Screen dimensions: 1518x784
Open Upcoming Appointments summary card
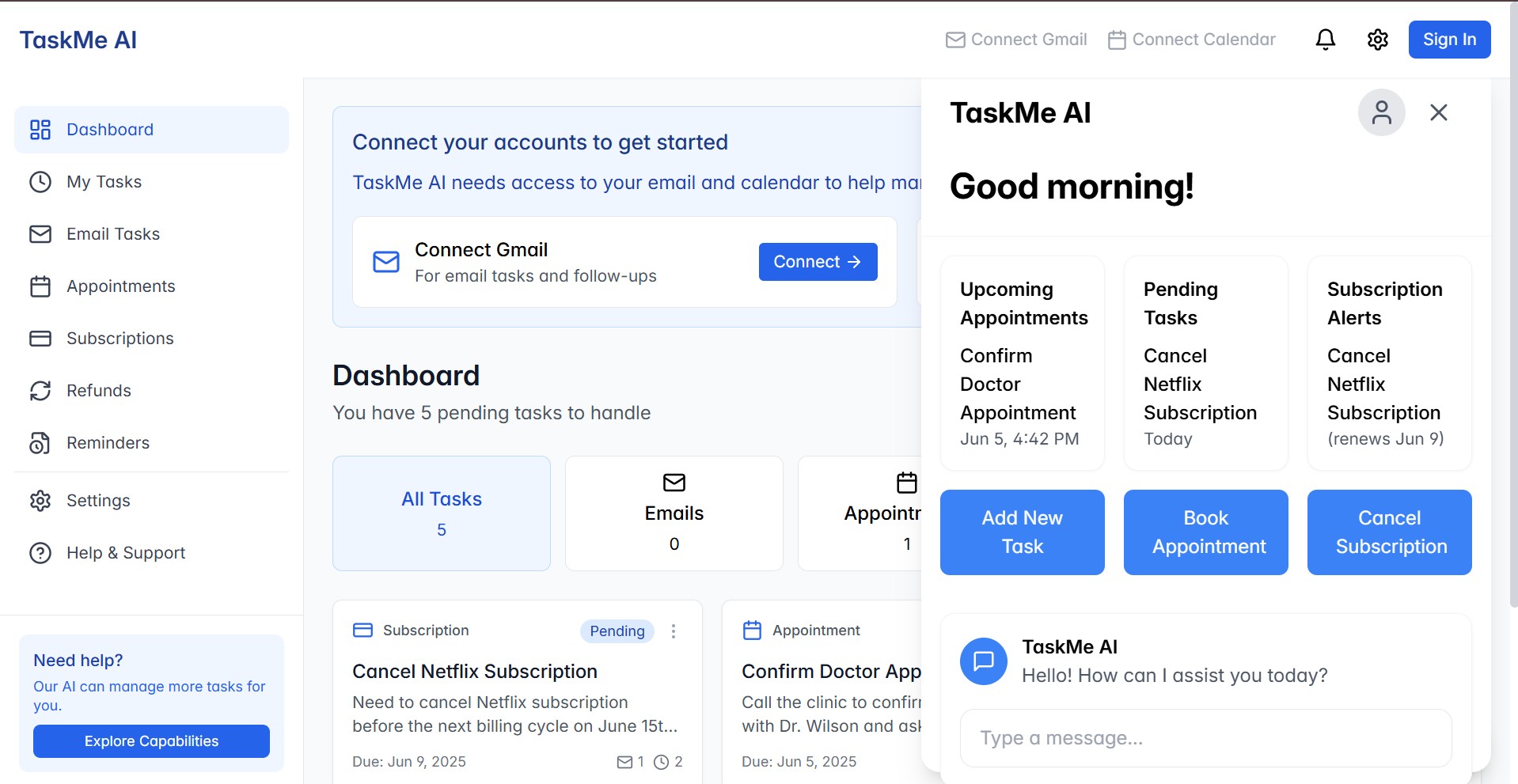click(x=1022, y=363)
